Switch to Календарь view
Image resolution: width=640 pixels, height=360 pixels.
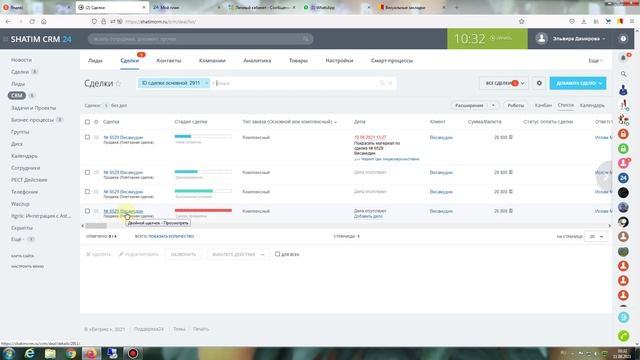(x=592, y=105)
